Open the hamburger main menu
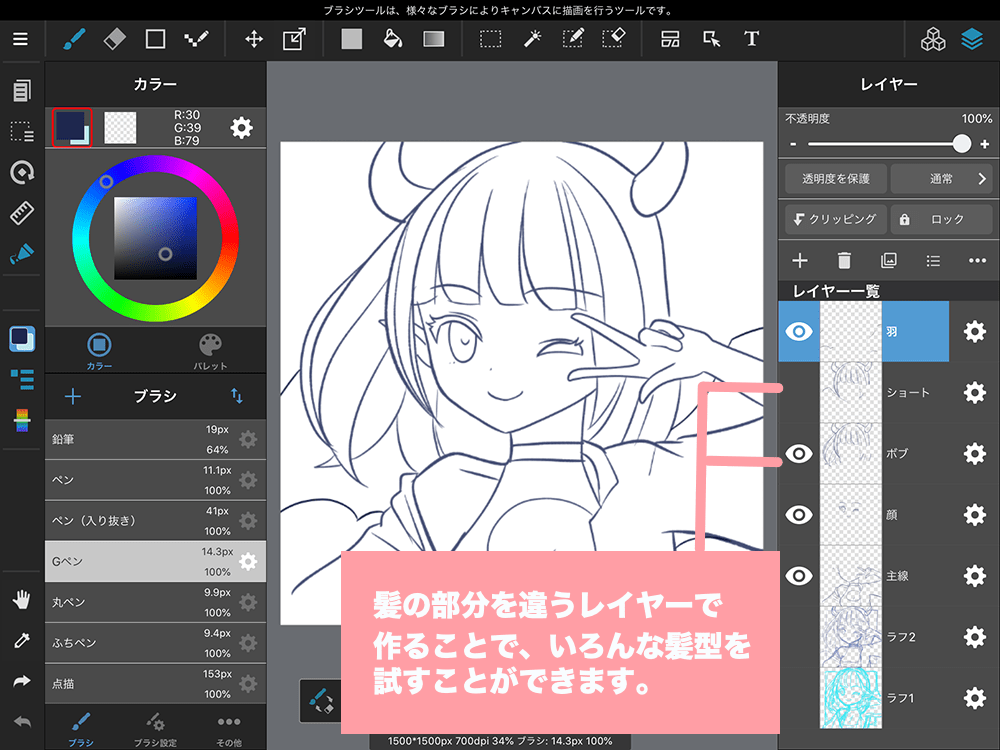Viewport: 1000px width, 750px height. tap(20, 39)
